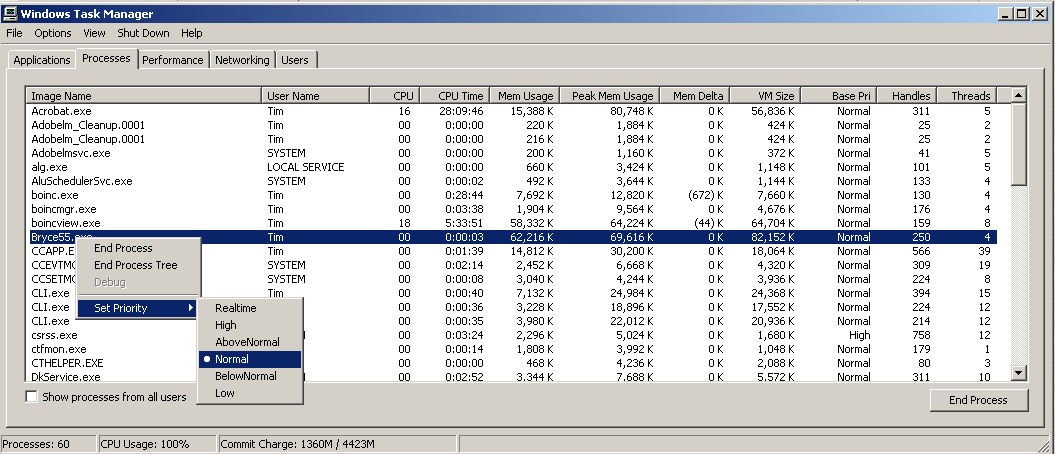Set priority to High

225,325
